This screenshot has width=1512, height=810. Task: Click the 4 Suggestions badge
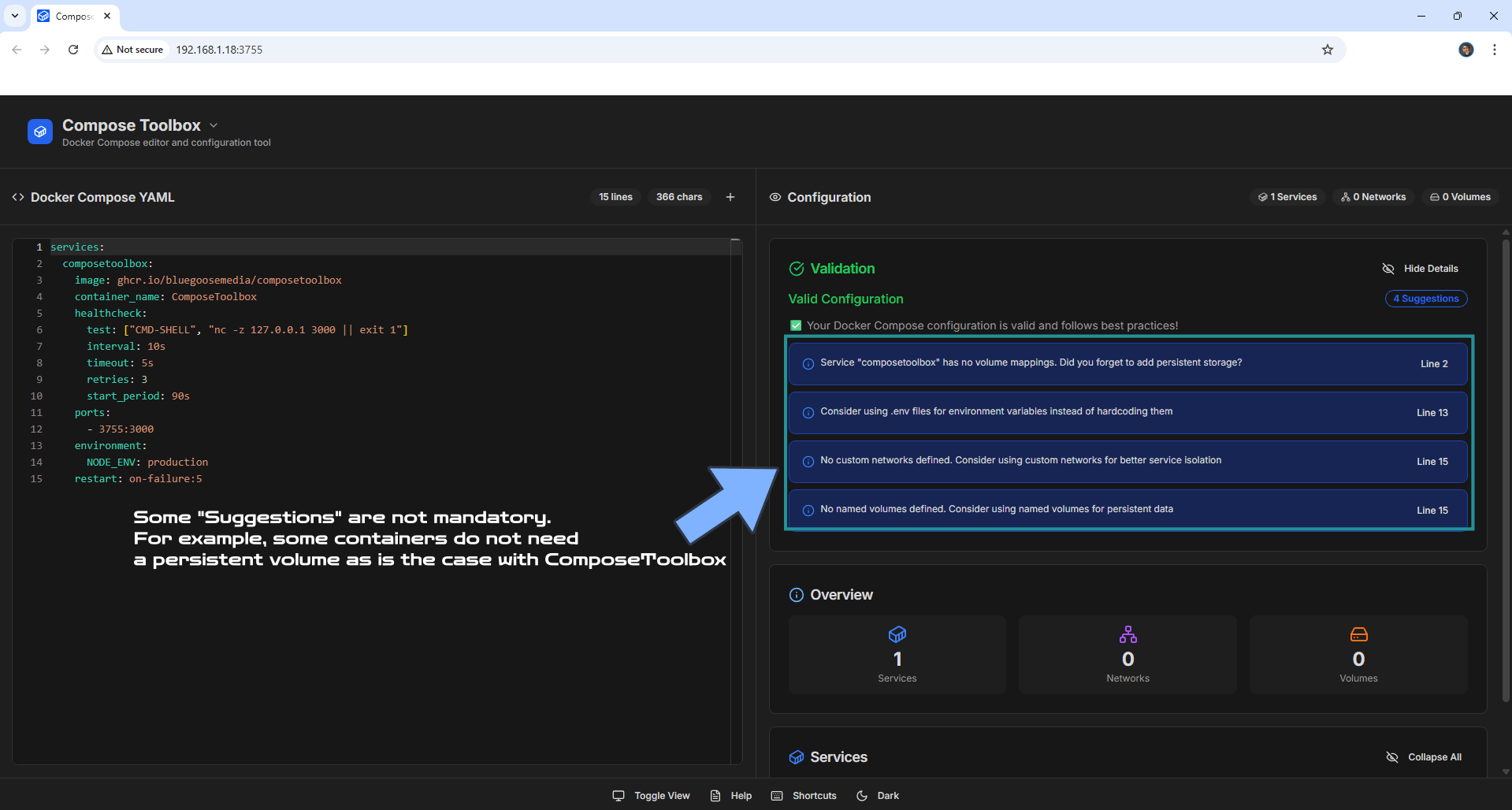point(1426,299)
